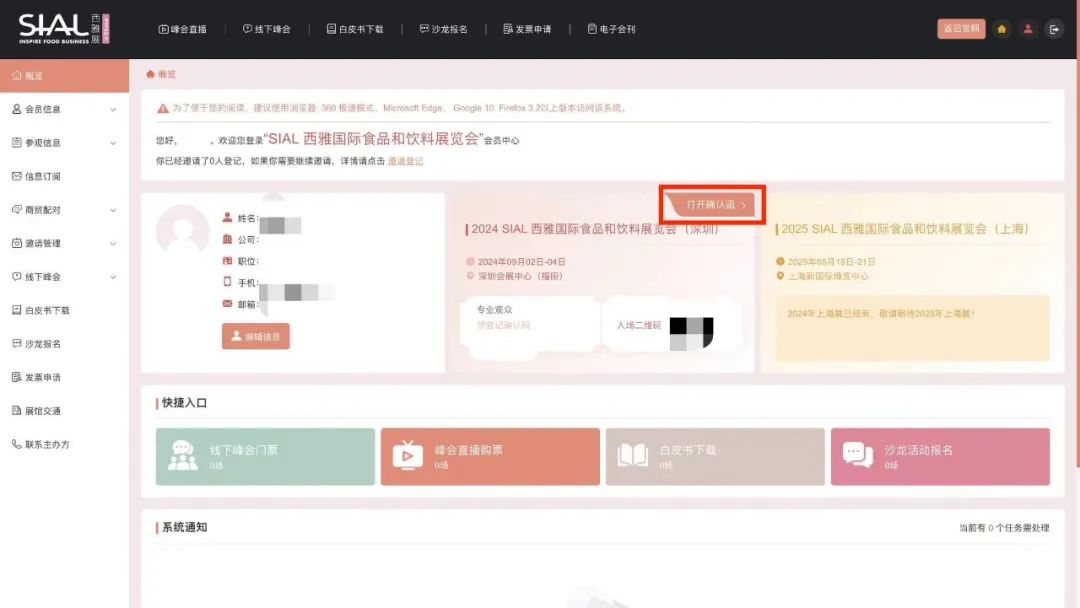Click the logout icon at top right
Screen dimensions: 1080x608
[x=1055, y=28]
